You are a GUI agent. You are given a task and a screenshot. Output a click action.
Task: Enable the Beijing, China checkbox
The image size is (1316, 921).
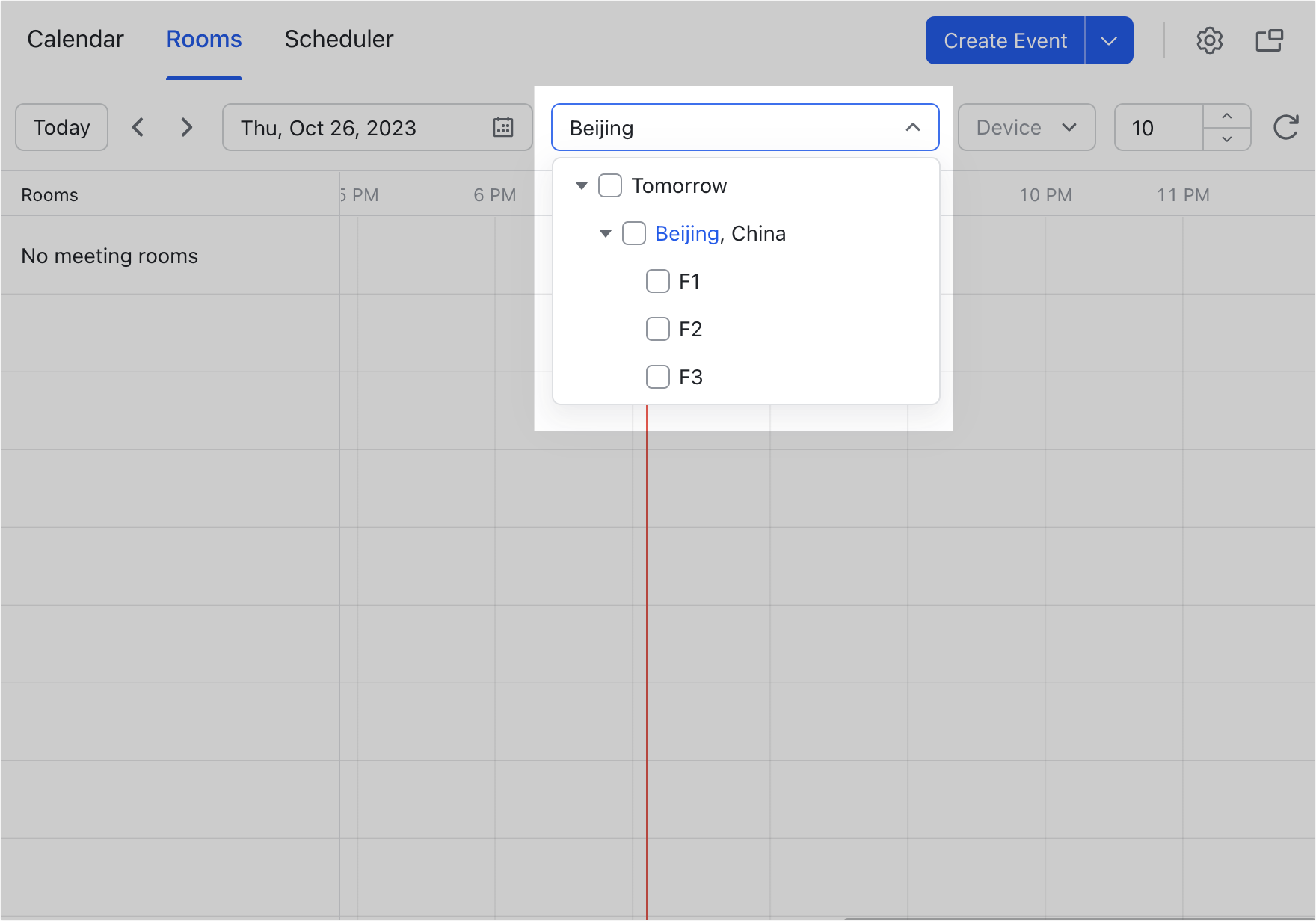pos(634,233)
